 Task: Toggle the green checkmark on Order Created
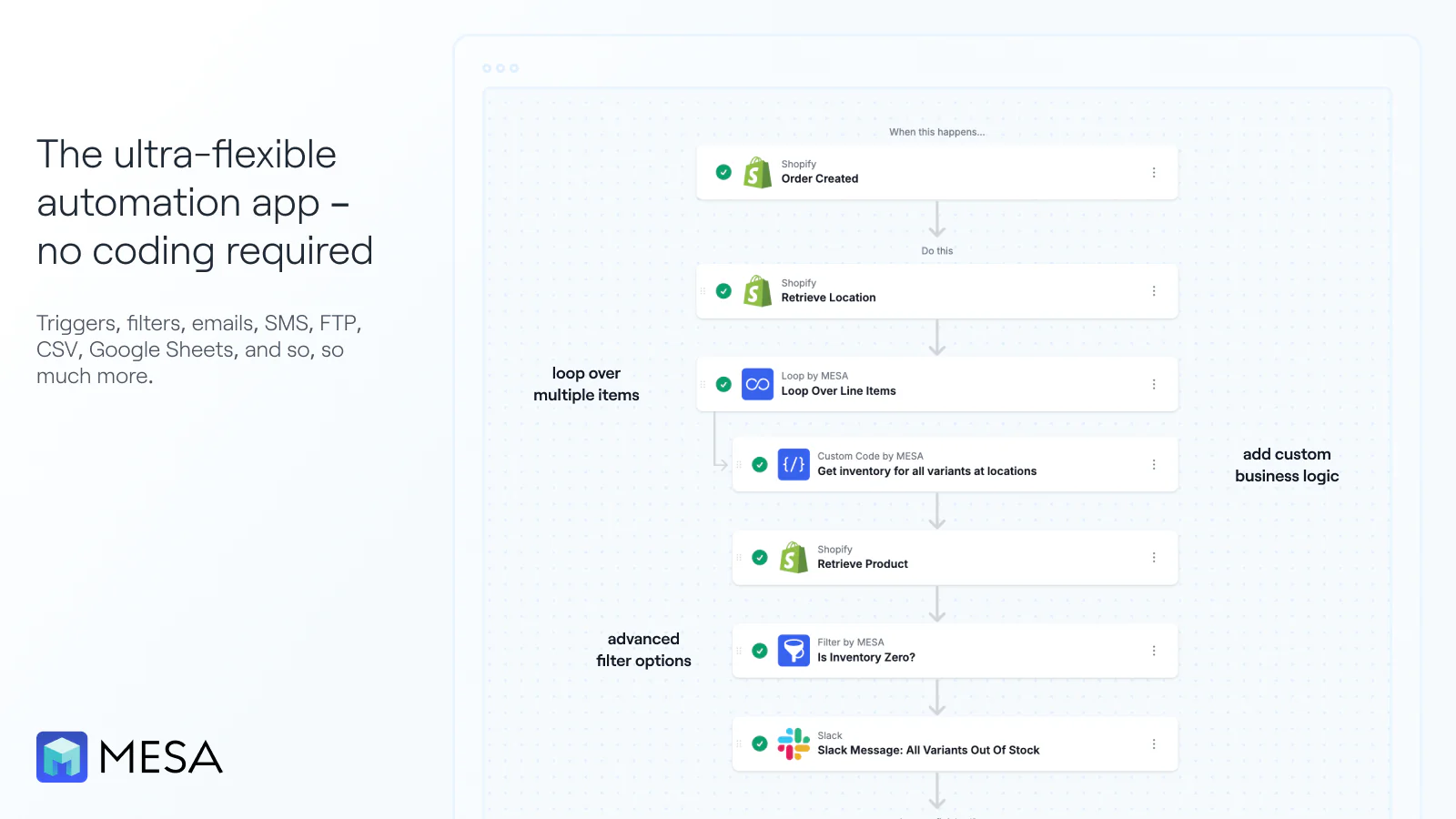[x=723, y=172]
